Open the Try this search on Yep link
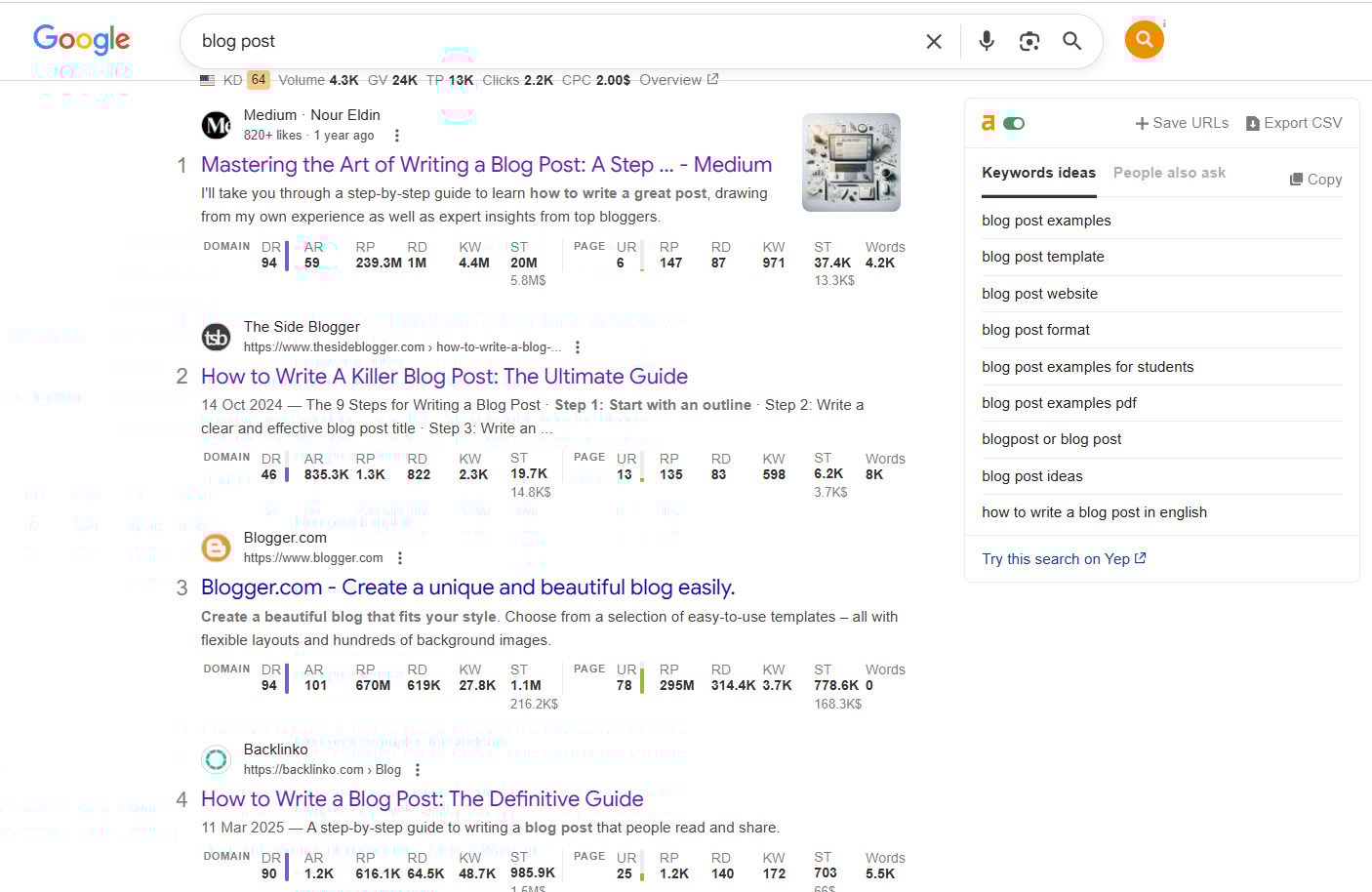 tap(1064, 559)
